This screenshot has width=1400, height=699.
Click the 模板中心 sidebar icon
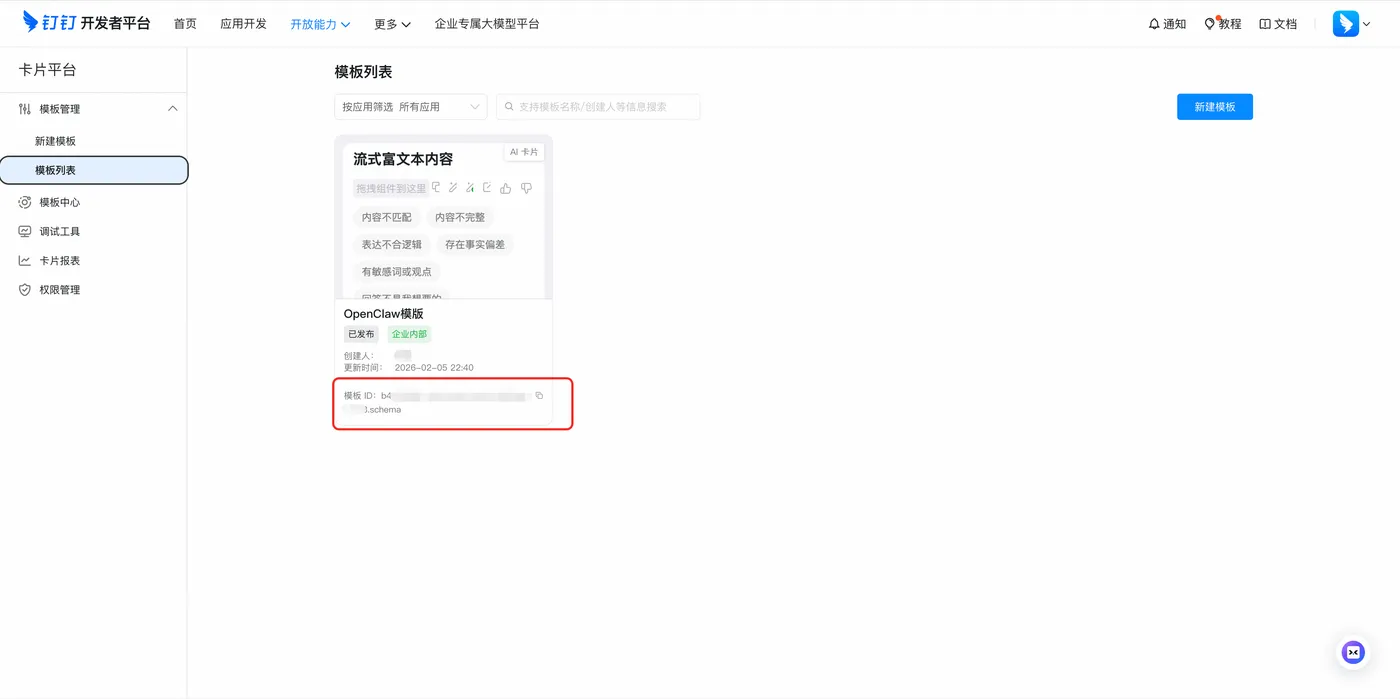point(25,202)
